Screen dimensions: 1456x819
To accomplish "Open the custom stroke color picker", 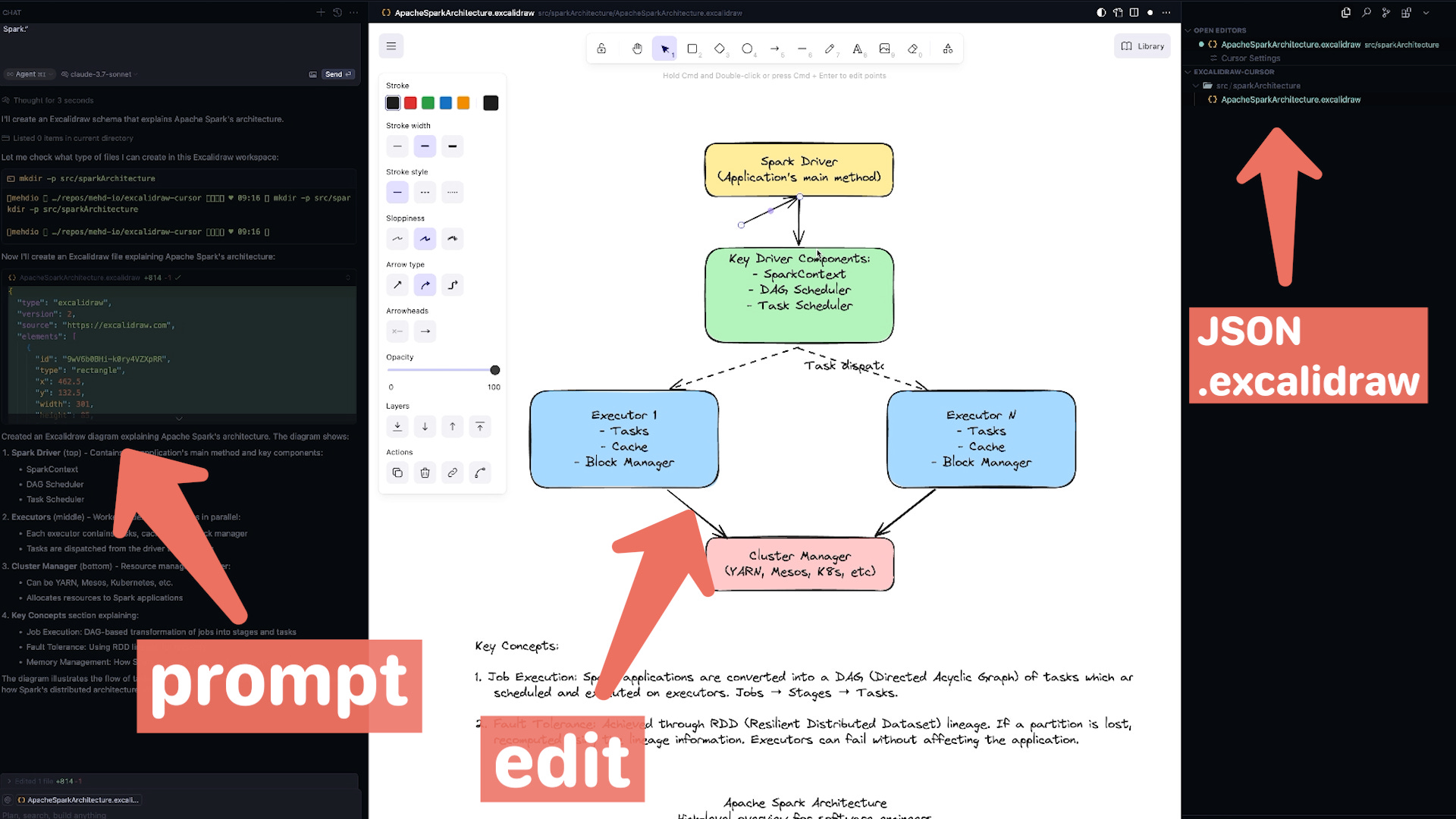I will (491, 103).
